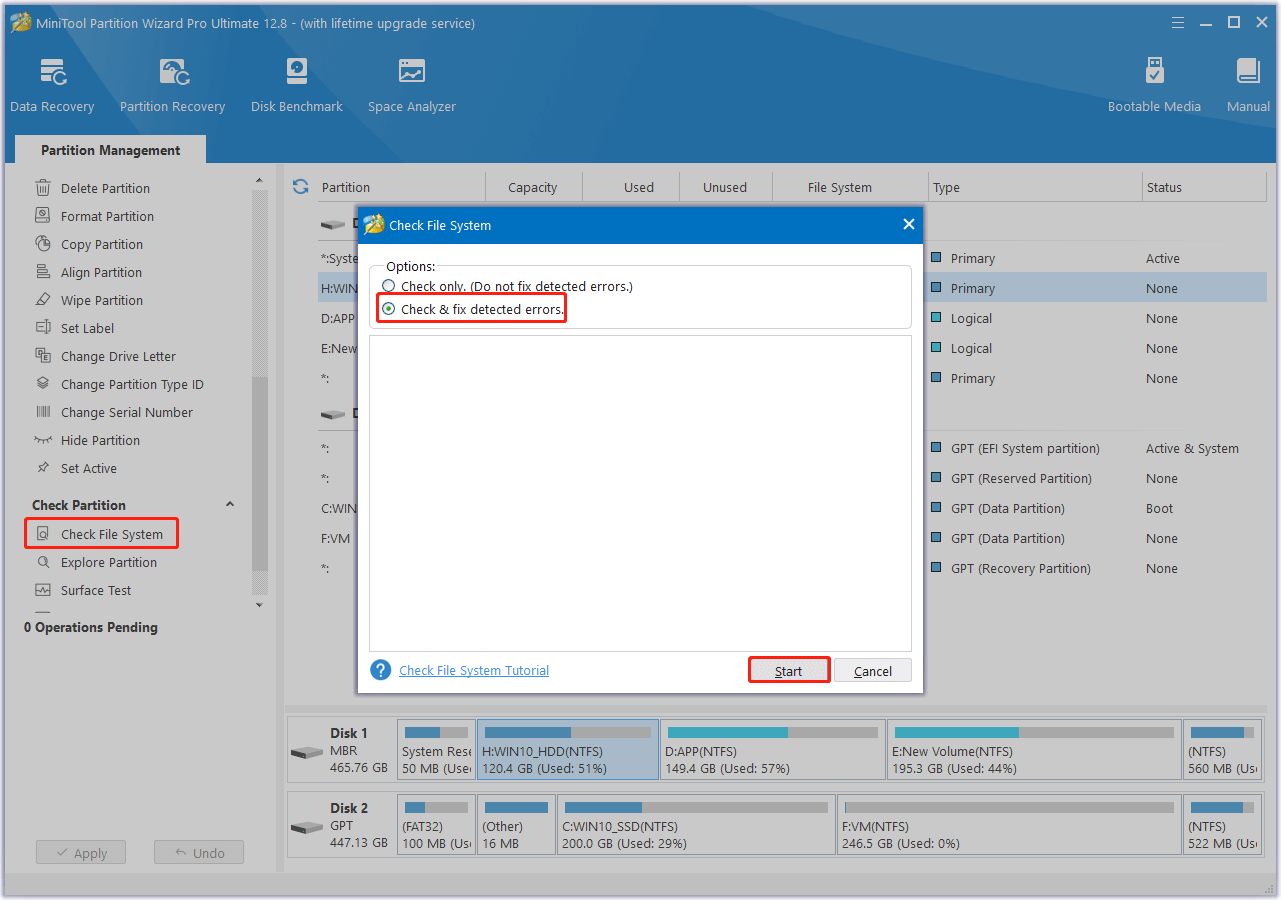Switch to Partition Management tab

(110, 150)
